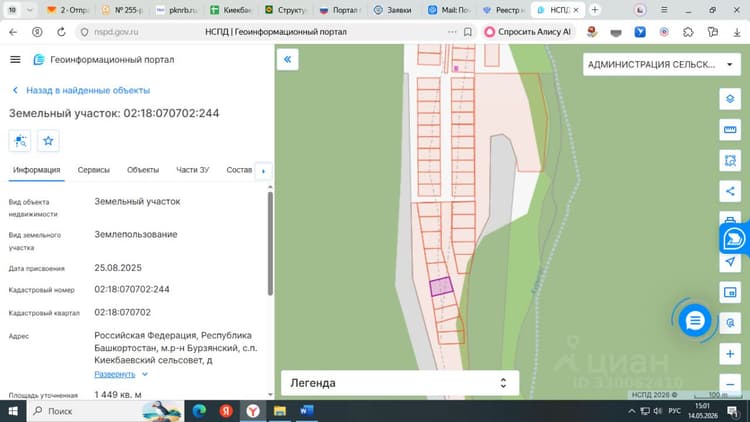Switch to the Заявки browser tab
This screenshot has height=422, width=750.
point(392,10)
